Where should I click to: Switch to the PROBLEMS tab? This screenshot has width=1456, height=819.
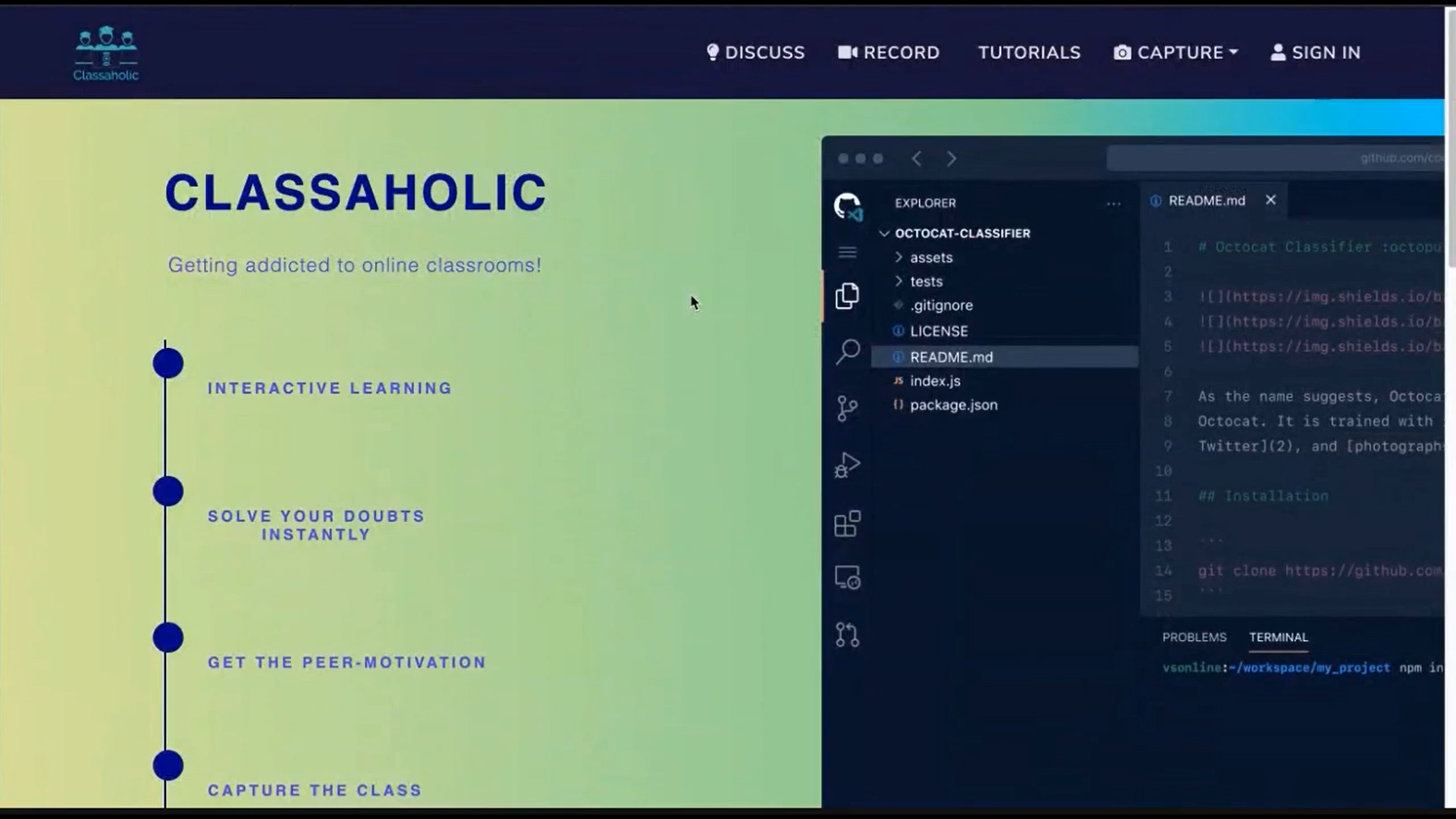coord(1194,637)
